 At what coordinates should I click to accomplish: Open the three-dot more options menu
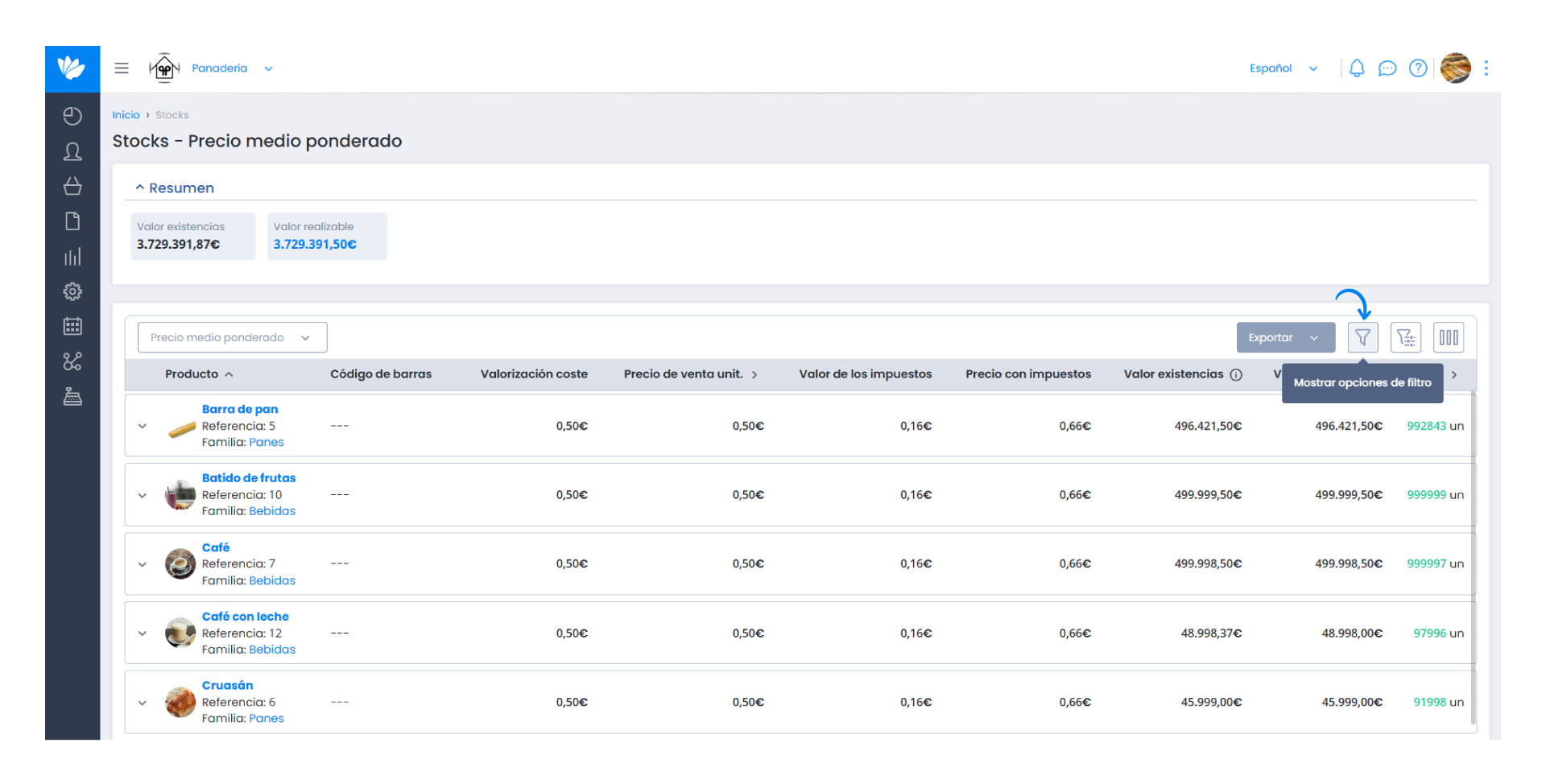click(1486, 68)
